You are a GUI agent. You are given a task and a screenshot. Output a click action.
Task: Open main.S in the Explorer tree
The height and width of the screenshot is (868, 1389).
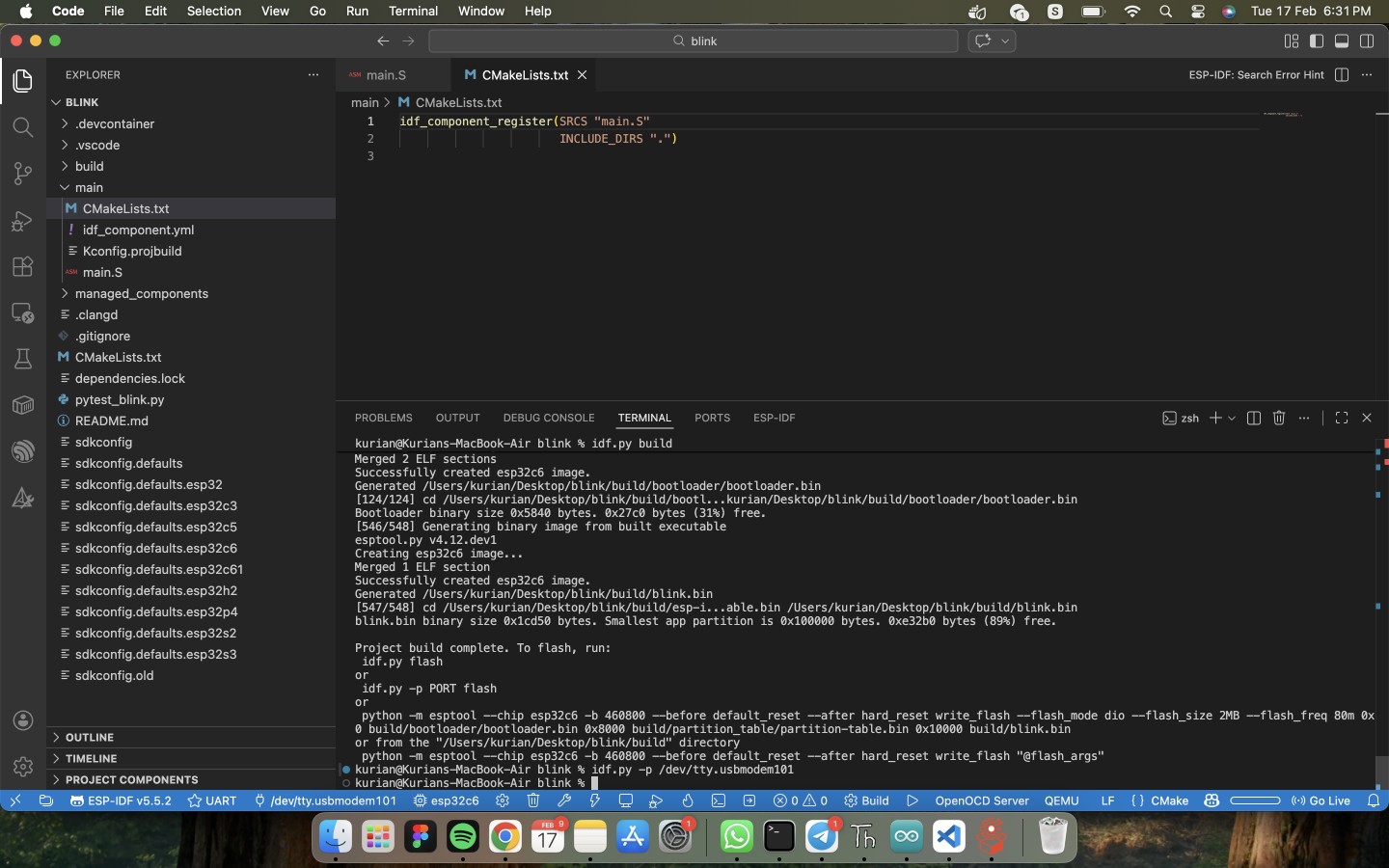(193, 272)
